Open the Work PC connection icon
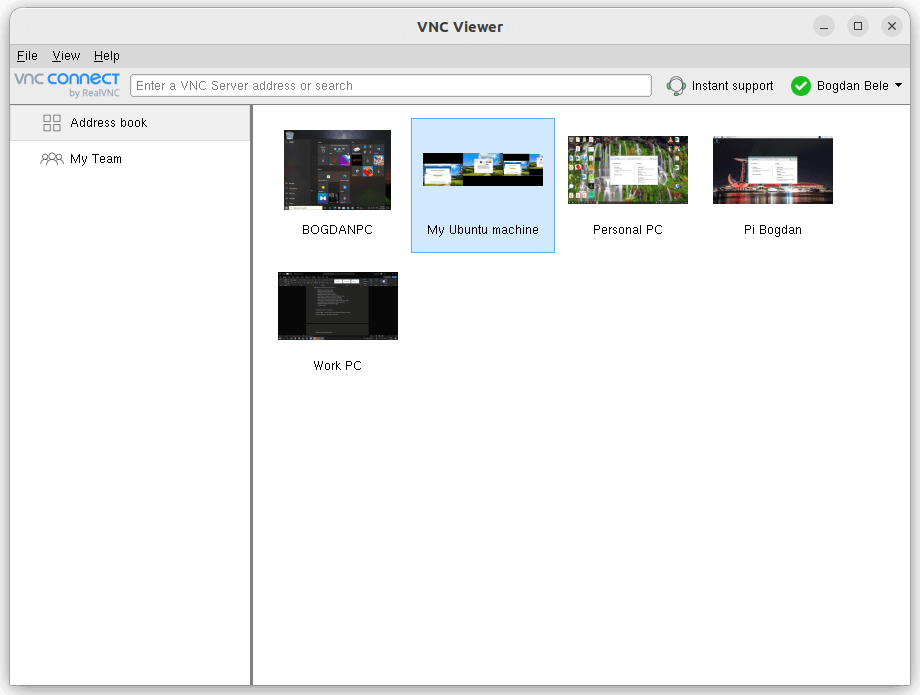Viewport: 920px width, 695px height. [337, 306]
